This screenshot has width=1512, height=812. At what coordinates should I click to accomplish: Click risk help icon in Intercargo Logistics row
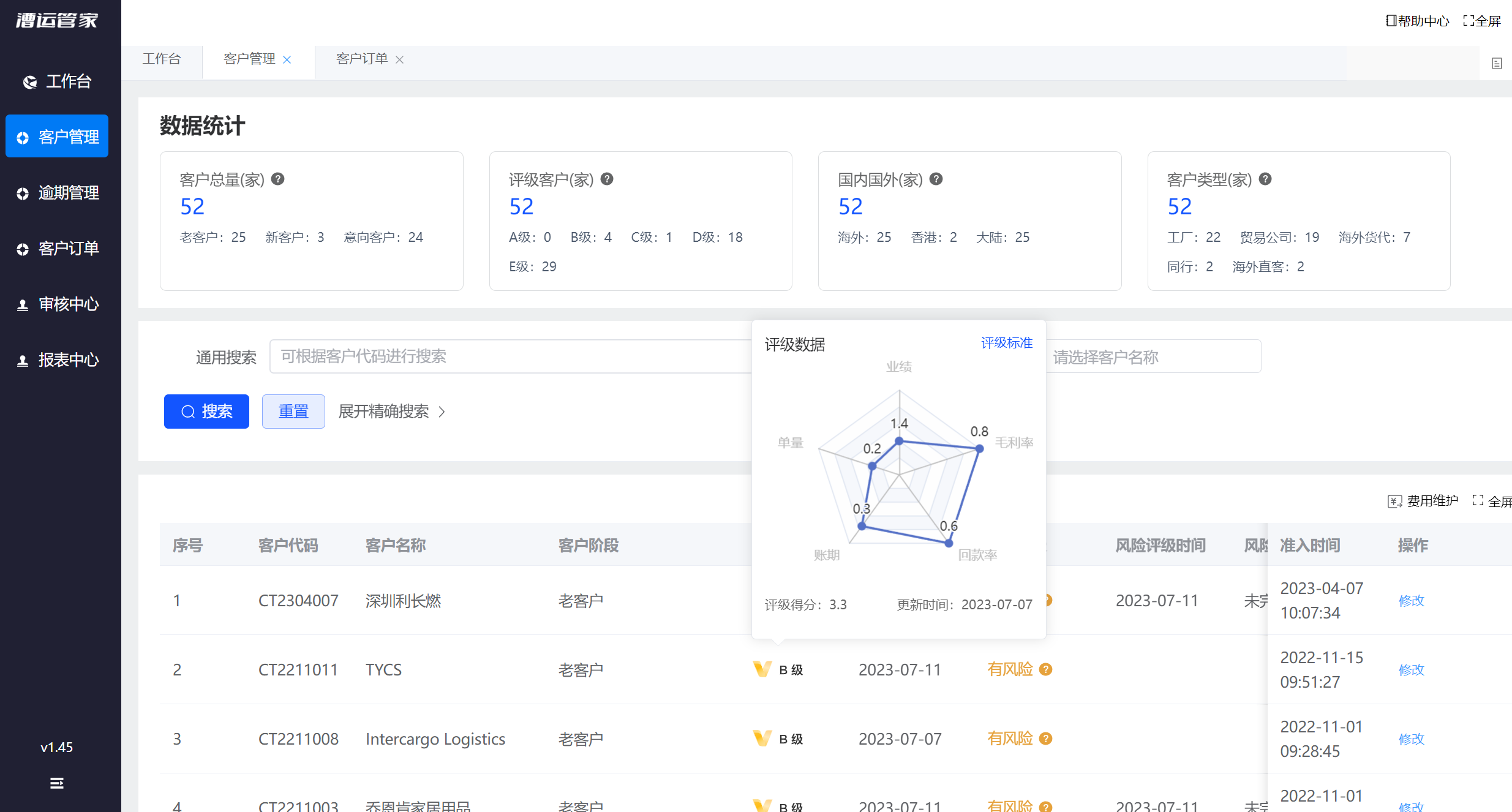tap(1046, 739)
